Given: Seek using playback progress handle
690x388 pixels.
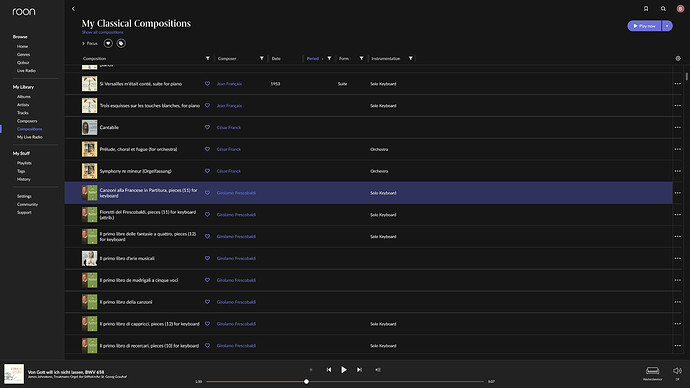Looking at the screenshot, I should click(306, 381).
